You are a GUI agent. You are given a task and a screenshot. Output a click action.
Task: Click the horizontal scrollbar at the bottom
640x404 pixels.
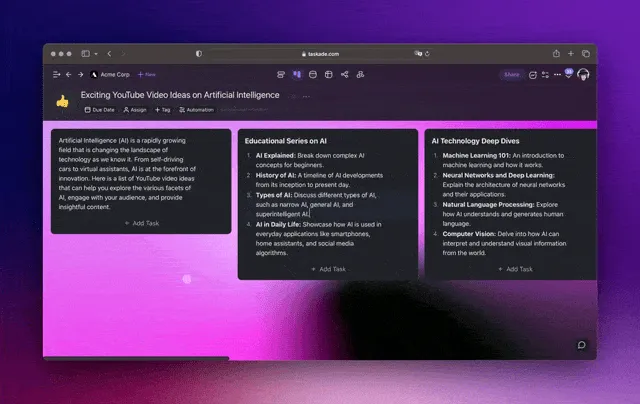137,359
